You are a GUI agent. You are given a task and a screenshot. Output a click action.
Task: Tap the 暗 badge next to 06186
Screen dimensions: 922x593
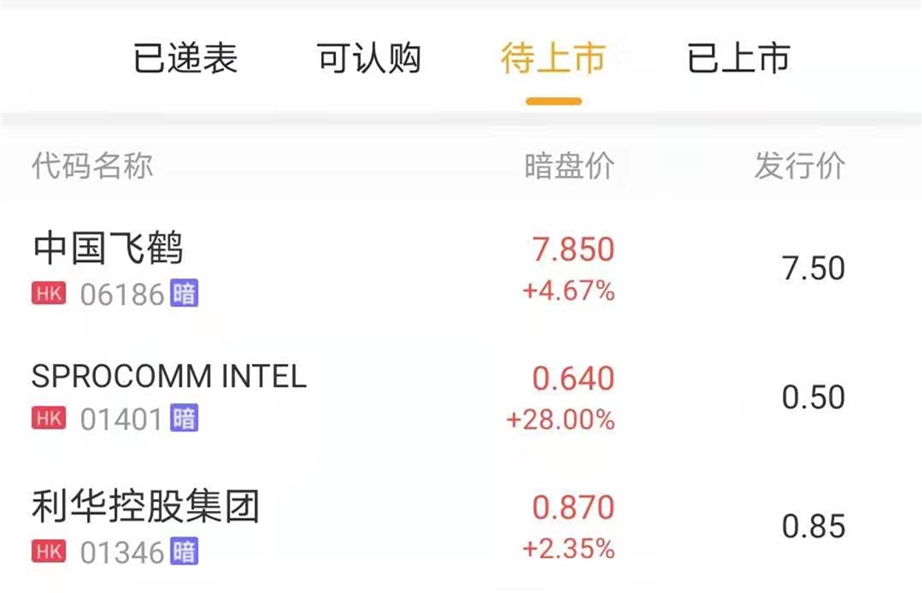pyautogui.click(x=184, y=294)
